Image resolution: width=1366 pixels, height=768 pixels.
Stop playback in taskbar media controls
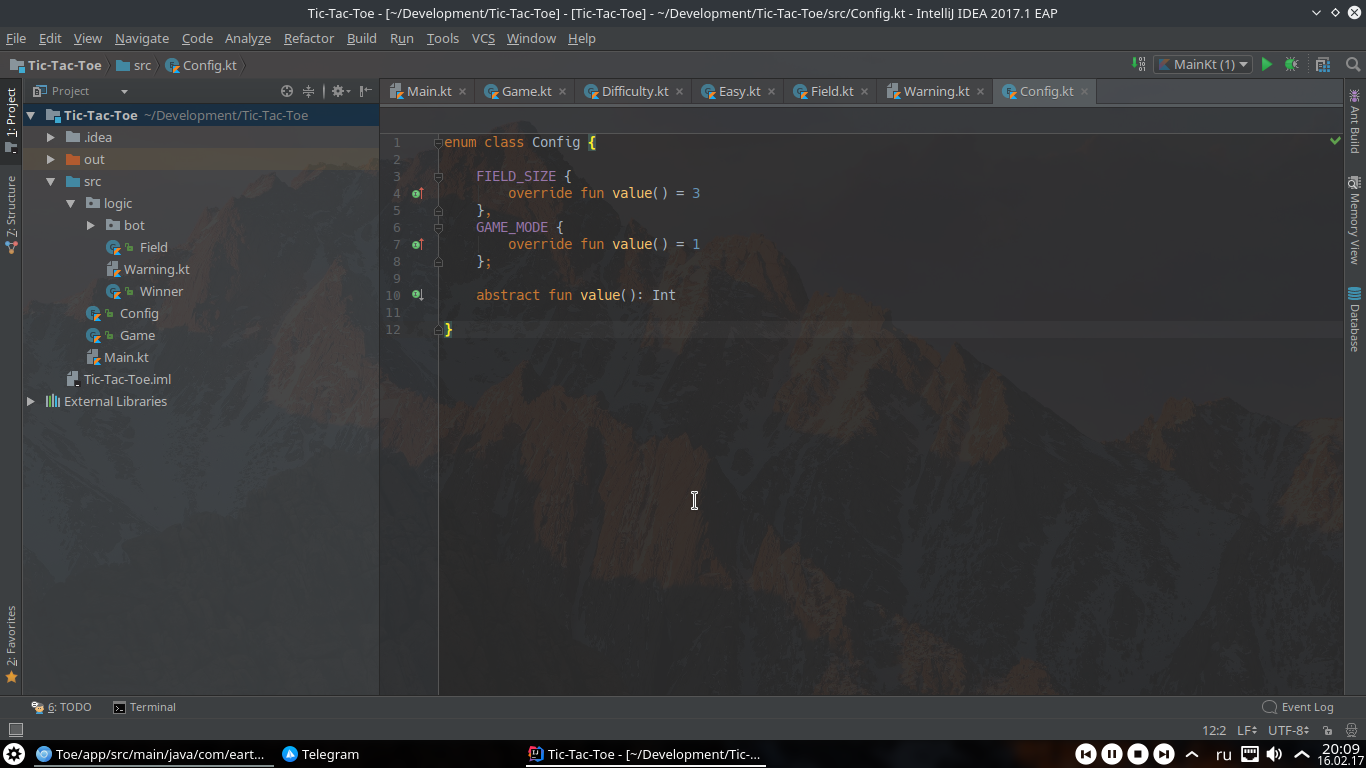coord(1138,754)
